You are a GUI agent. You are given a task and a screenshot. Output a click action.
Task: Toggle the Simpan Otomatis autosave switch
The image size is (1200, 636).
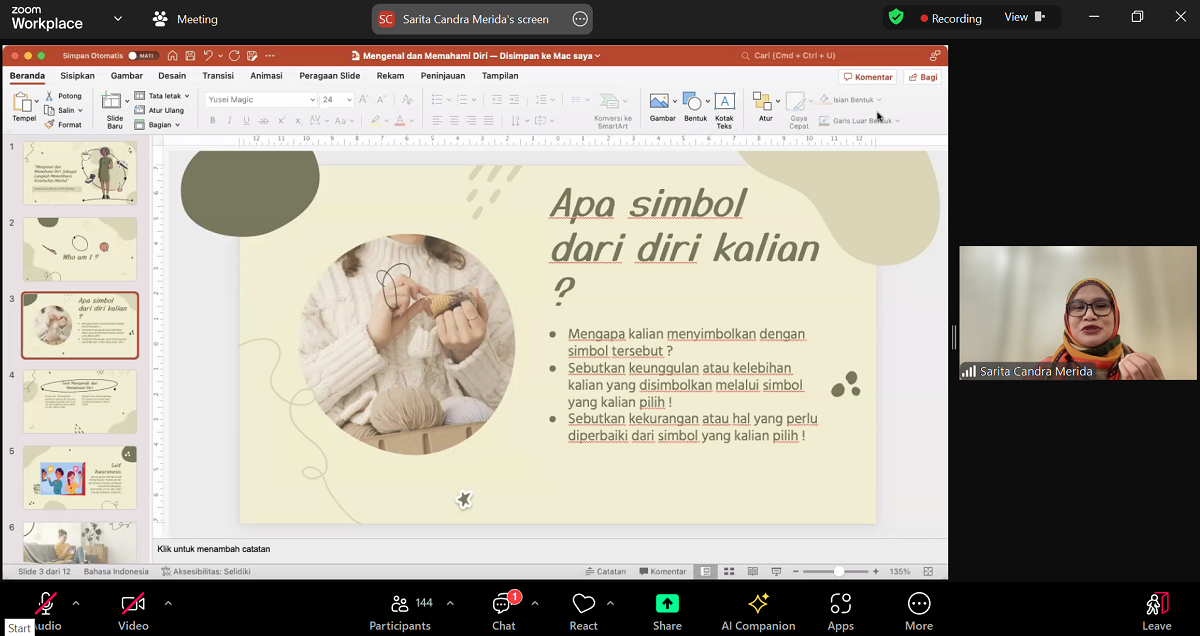(143, 56)
